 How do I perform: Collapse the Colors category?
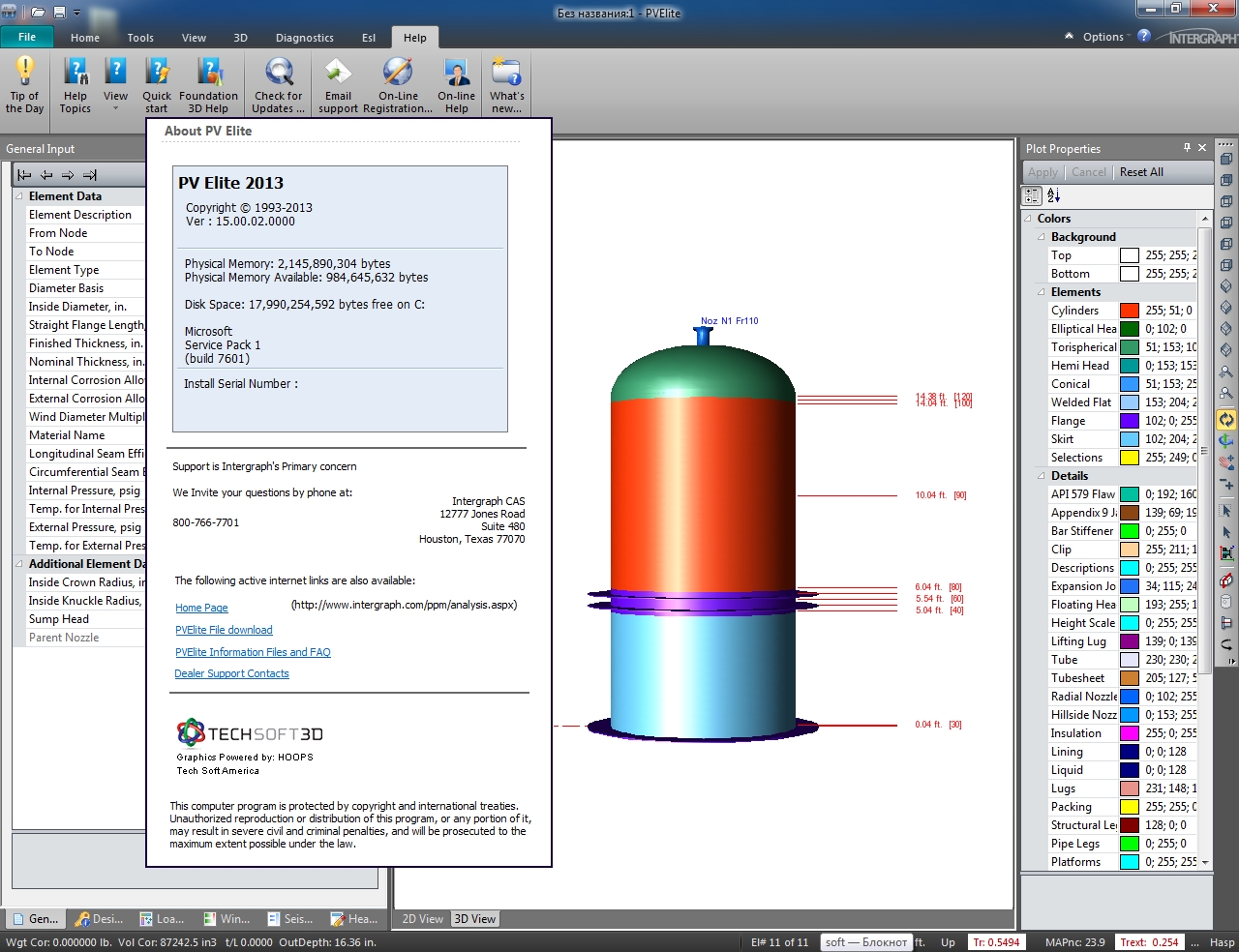coord(1028,219)
